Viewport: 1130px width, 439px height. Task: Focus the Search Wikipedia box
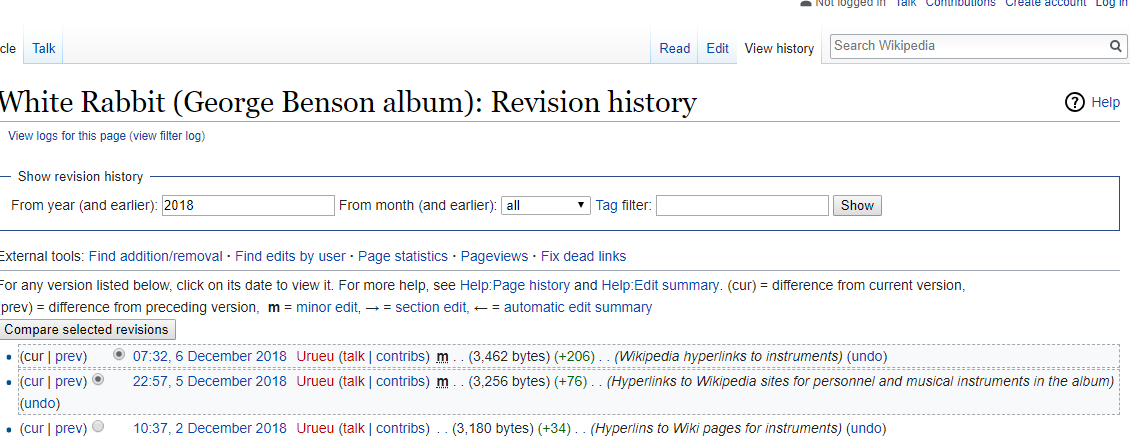[x=966, y=46]
